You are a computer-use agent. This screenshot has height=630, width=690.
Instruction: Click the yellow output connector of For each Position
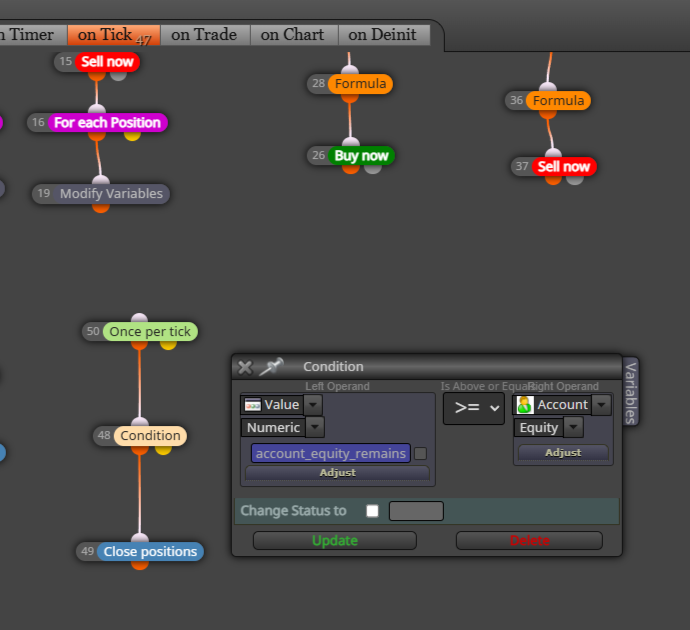(132, 136)
